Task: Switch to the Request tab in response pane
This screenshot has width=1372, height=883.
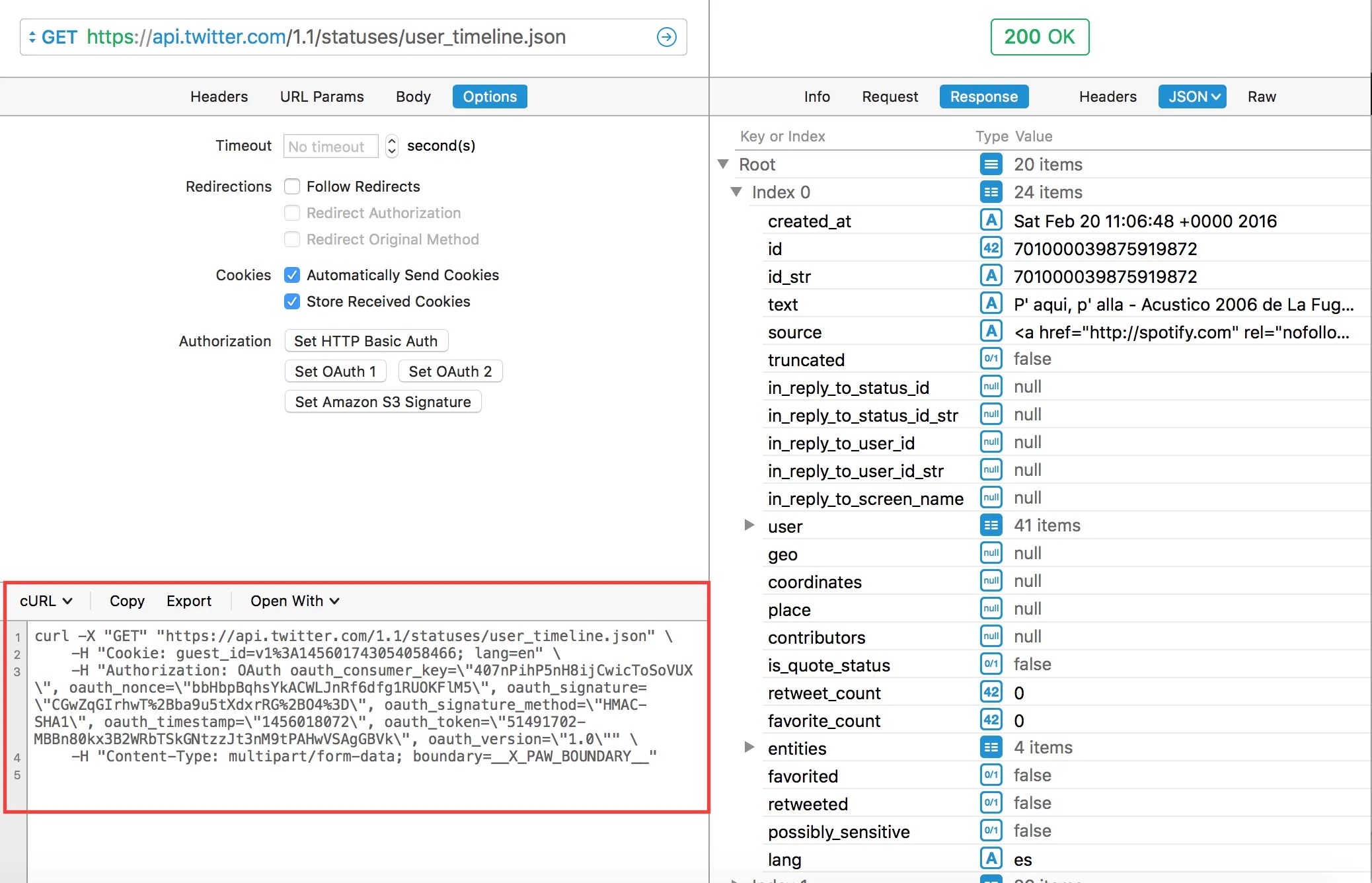Action: click(x=890, y=96)
